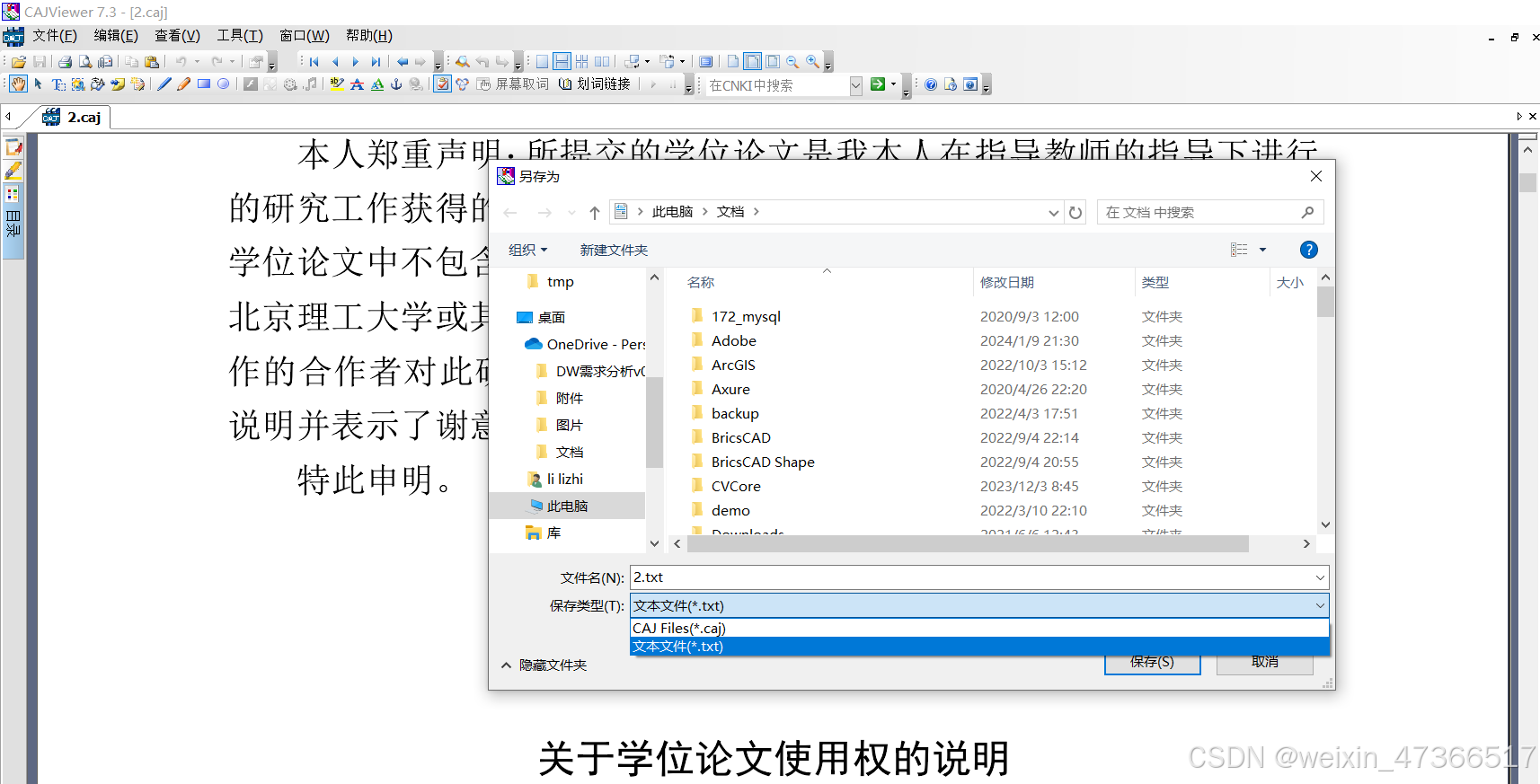The height and width of the screenshot is (784, 1540).
Task: Select 文本文件(*.txt) in type list
Action: pos(979,647)
